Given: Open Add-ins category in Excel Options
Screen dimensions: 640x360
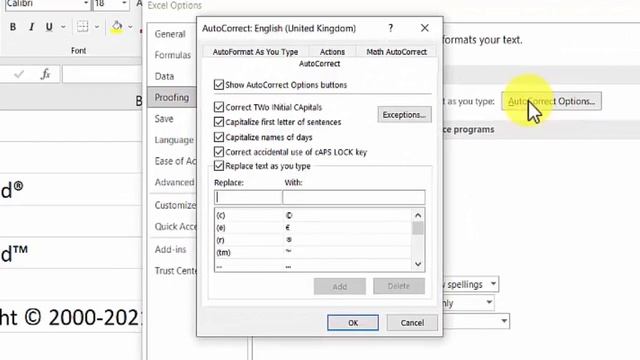Looking at the screenshot, I should click(x=170, y=249).
